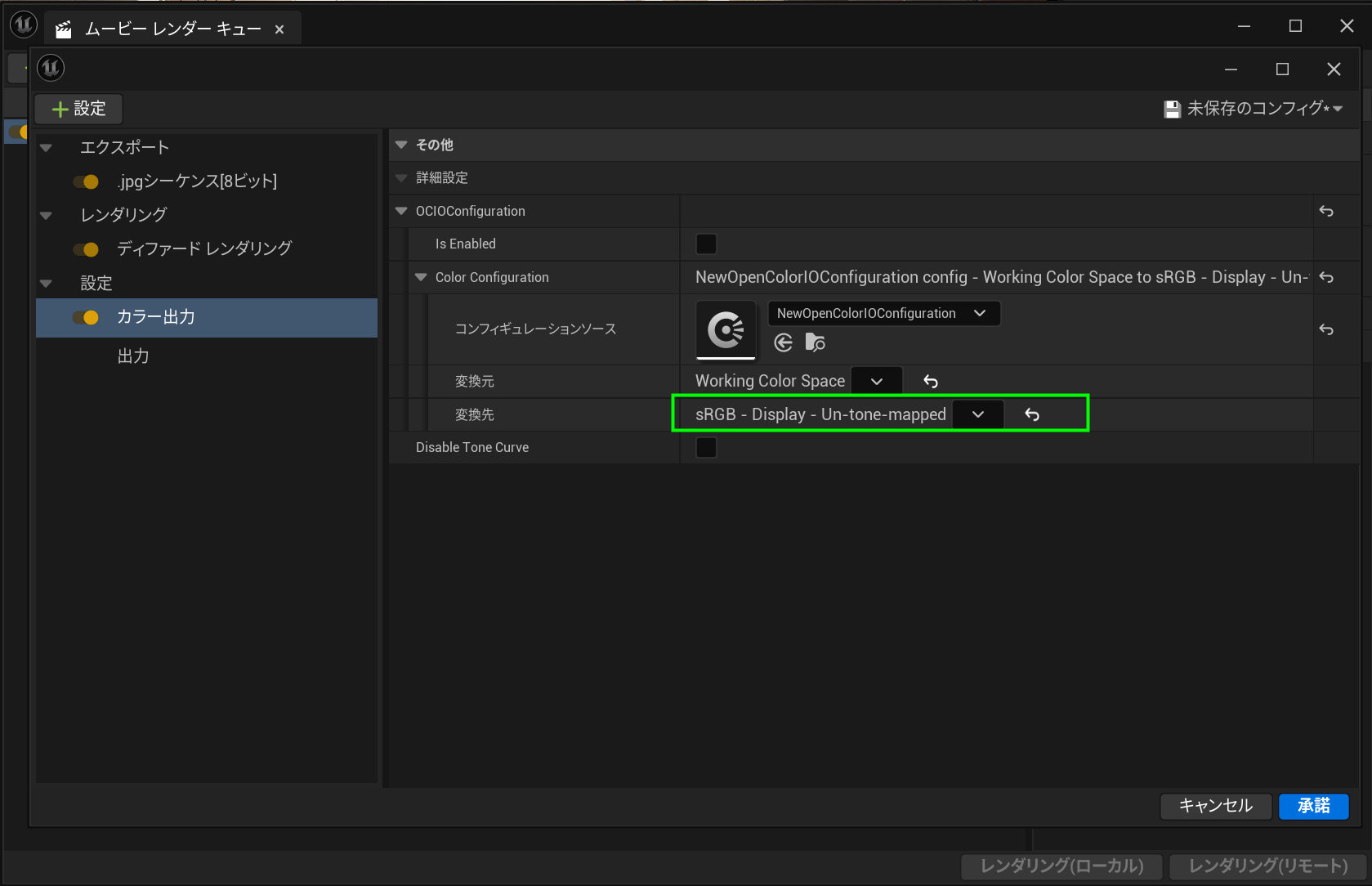Click the 承諾 accept button
This screenshot has width=1372, height=886.
pyautogui.click(x=1313, y=806)
